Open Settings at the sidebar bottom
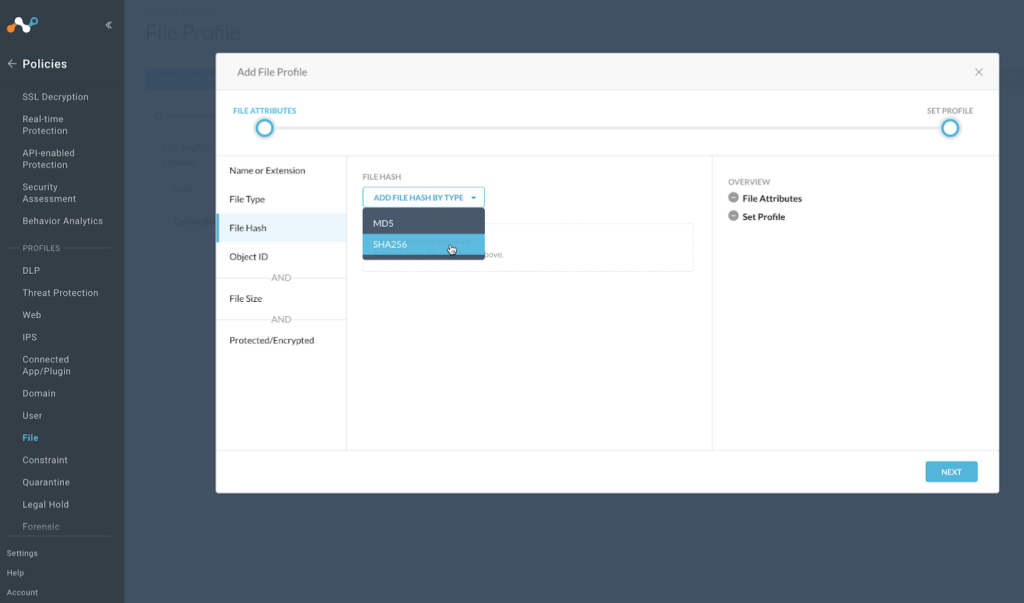 [22, 553]
